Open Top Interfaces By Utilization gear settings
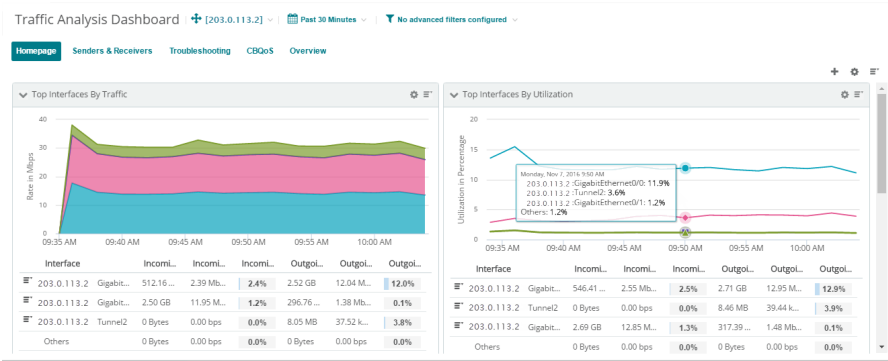 tap(844, 95)
